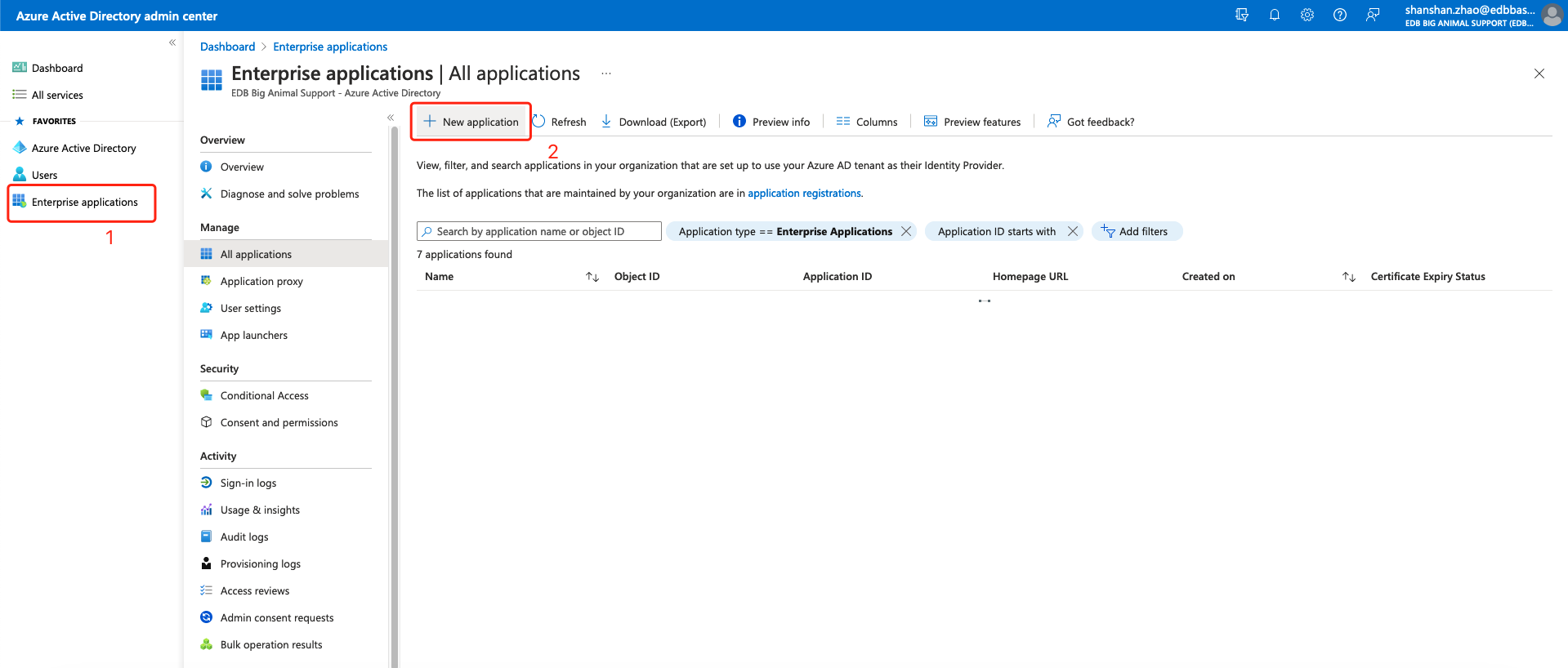Open Azure Active Directory favorite

75,148
